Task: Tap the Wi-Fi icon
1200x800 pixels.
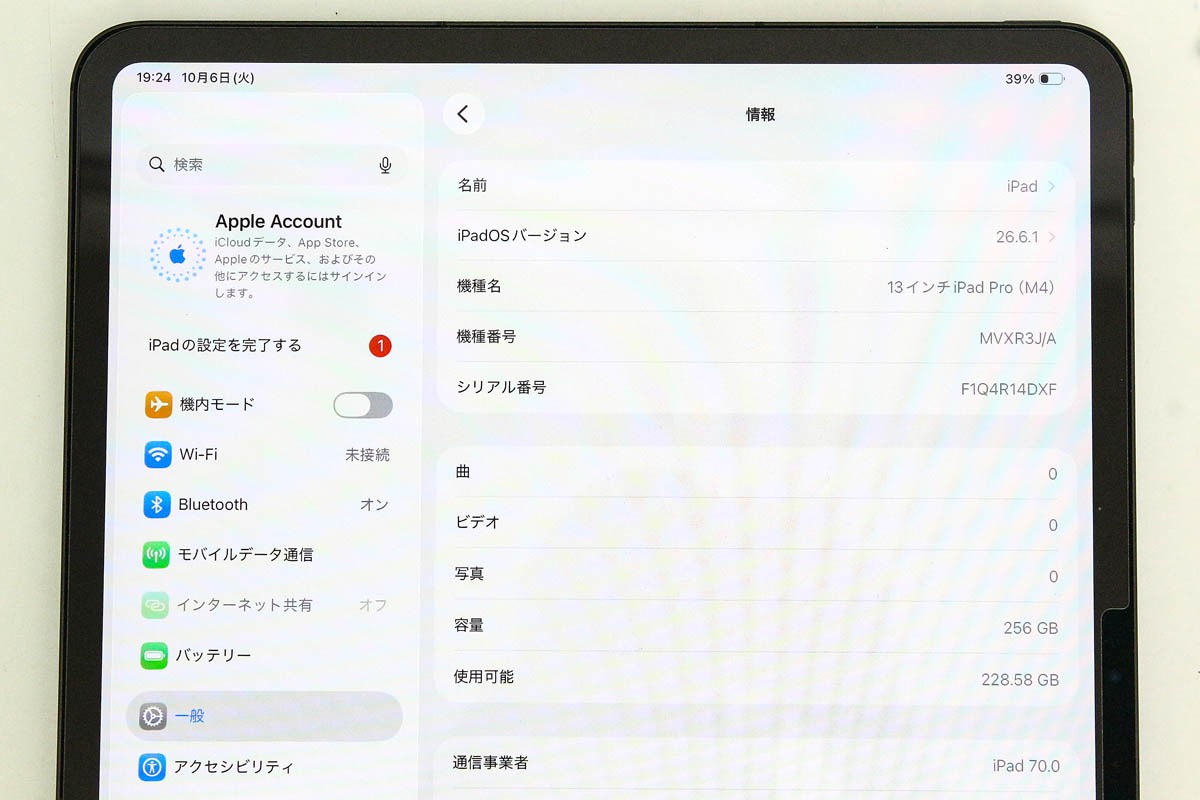Action: [158, 454]
